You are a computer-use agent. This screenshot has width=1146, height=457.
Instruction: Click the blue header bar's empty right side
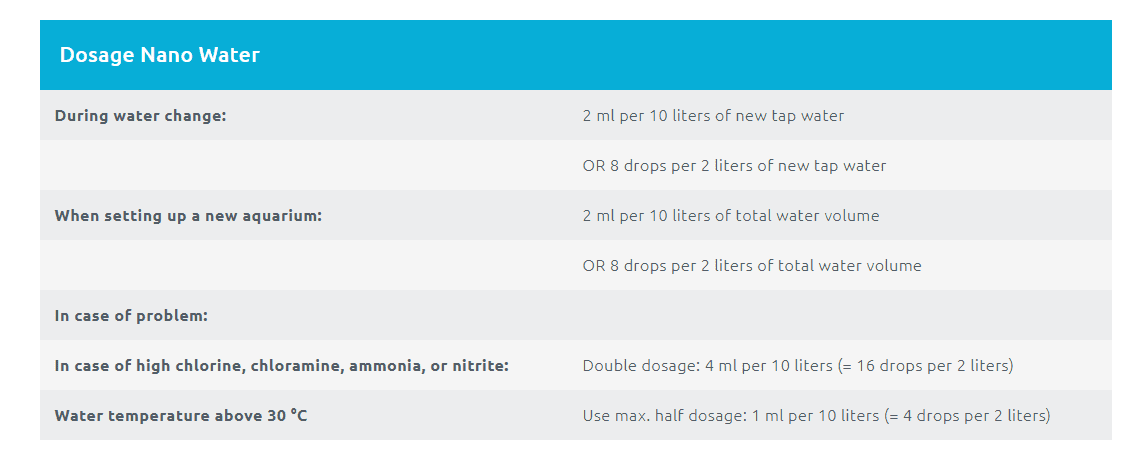click(800, 55)
